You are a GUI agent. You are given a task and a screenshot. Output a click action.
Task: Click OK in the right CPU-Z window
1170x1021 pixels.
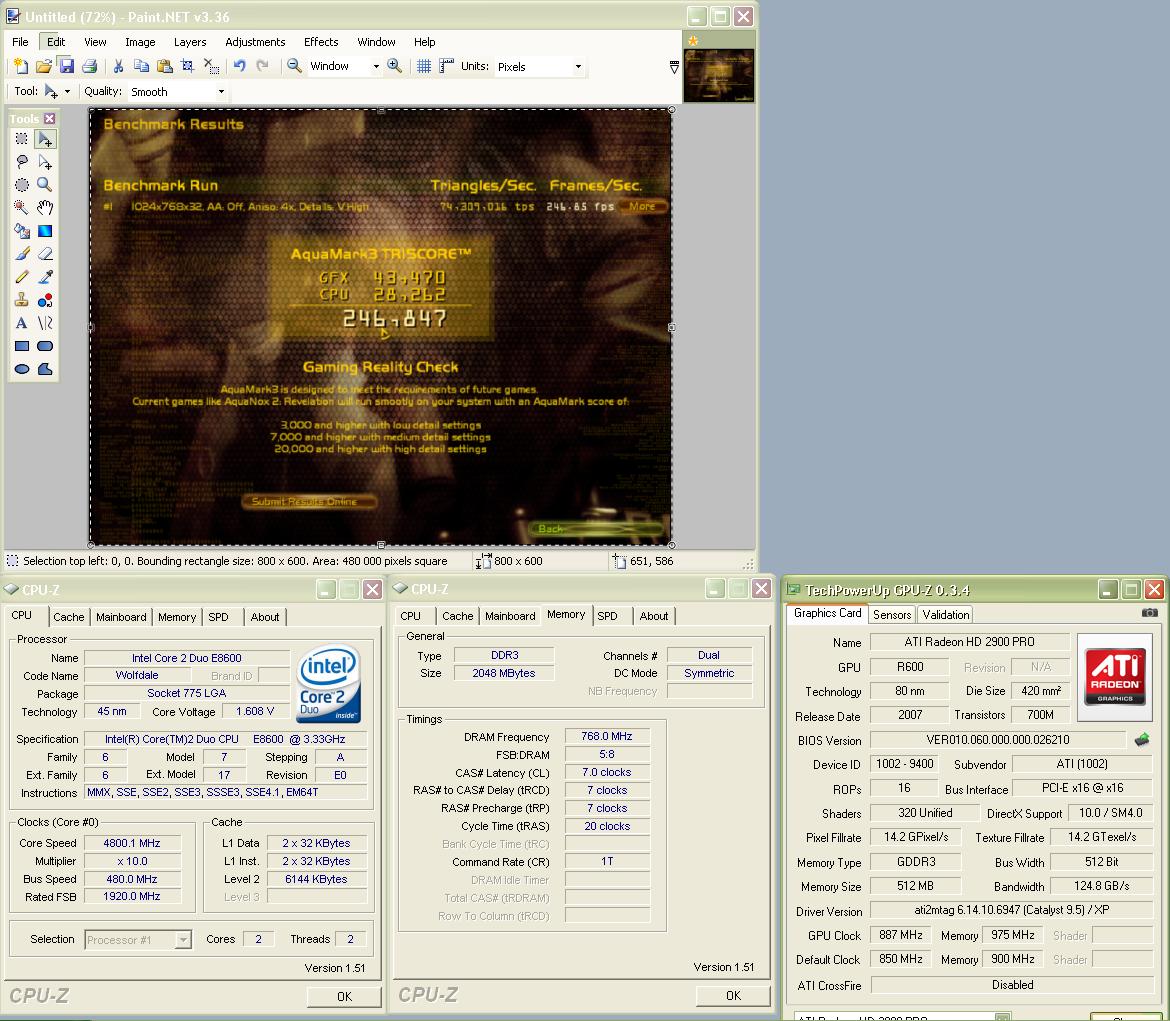point(733,996)
